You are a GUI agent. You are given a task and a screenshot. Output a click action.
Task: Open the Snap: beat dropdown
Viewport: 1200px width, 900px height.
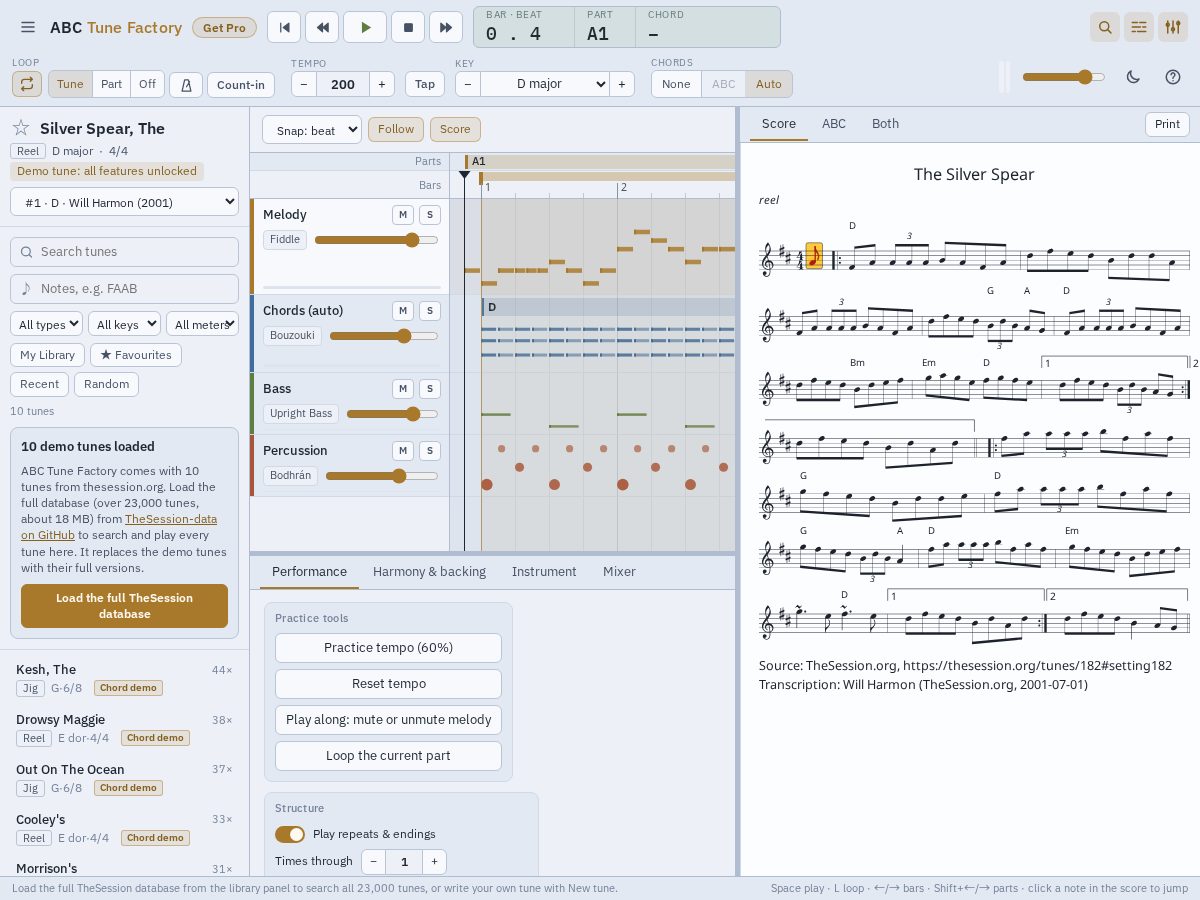point(312,129)
